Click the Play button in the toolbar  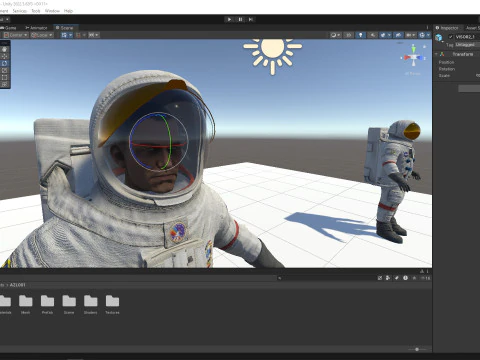point(229,19)
